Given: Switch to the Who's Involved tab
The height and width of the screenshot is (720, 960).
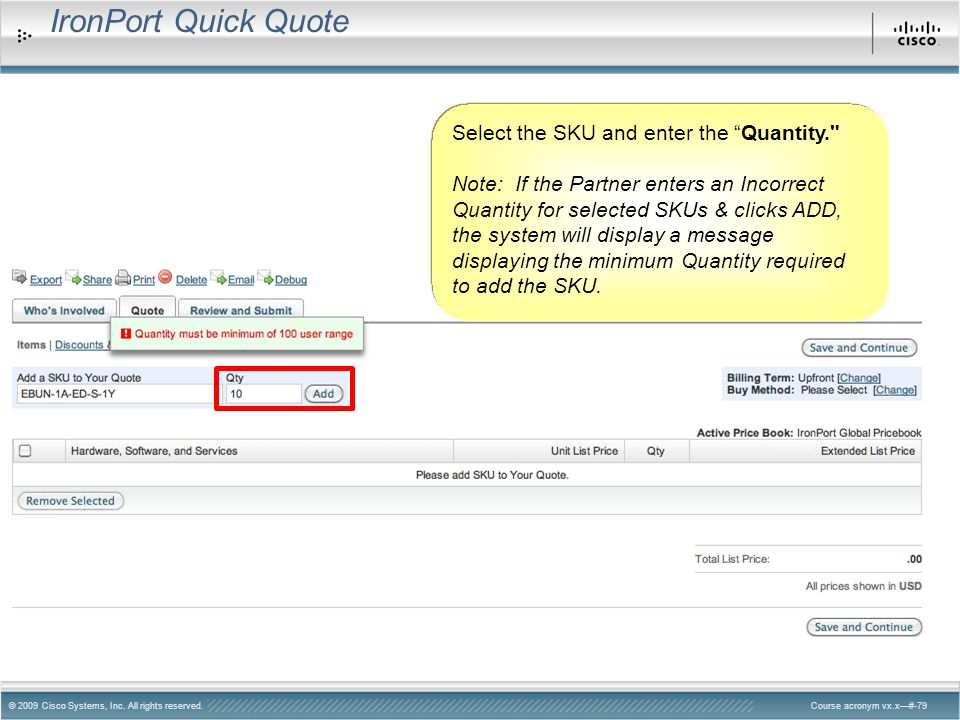Looking at the screenshot, I should pyautogui.click(x=64, y=311).
